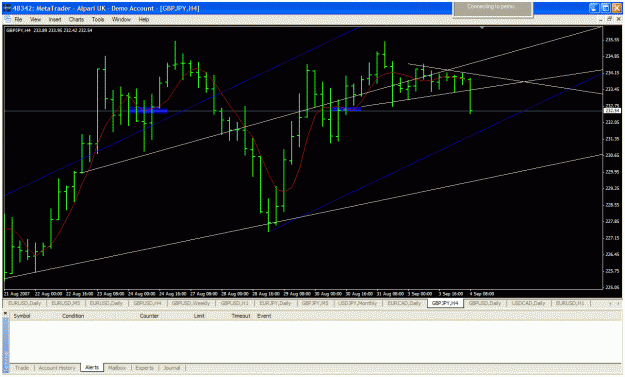Screen dimensions: 625x377
Task: Switch to the GBPUSD,Weekly chart tab
Action: 191,303
